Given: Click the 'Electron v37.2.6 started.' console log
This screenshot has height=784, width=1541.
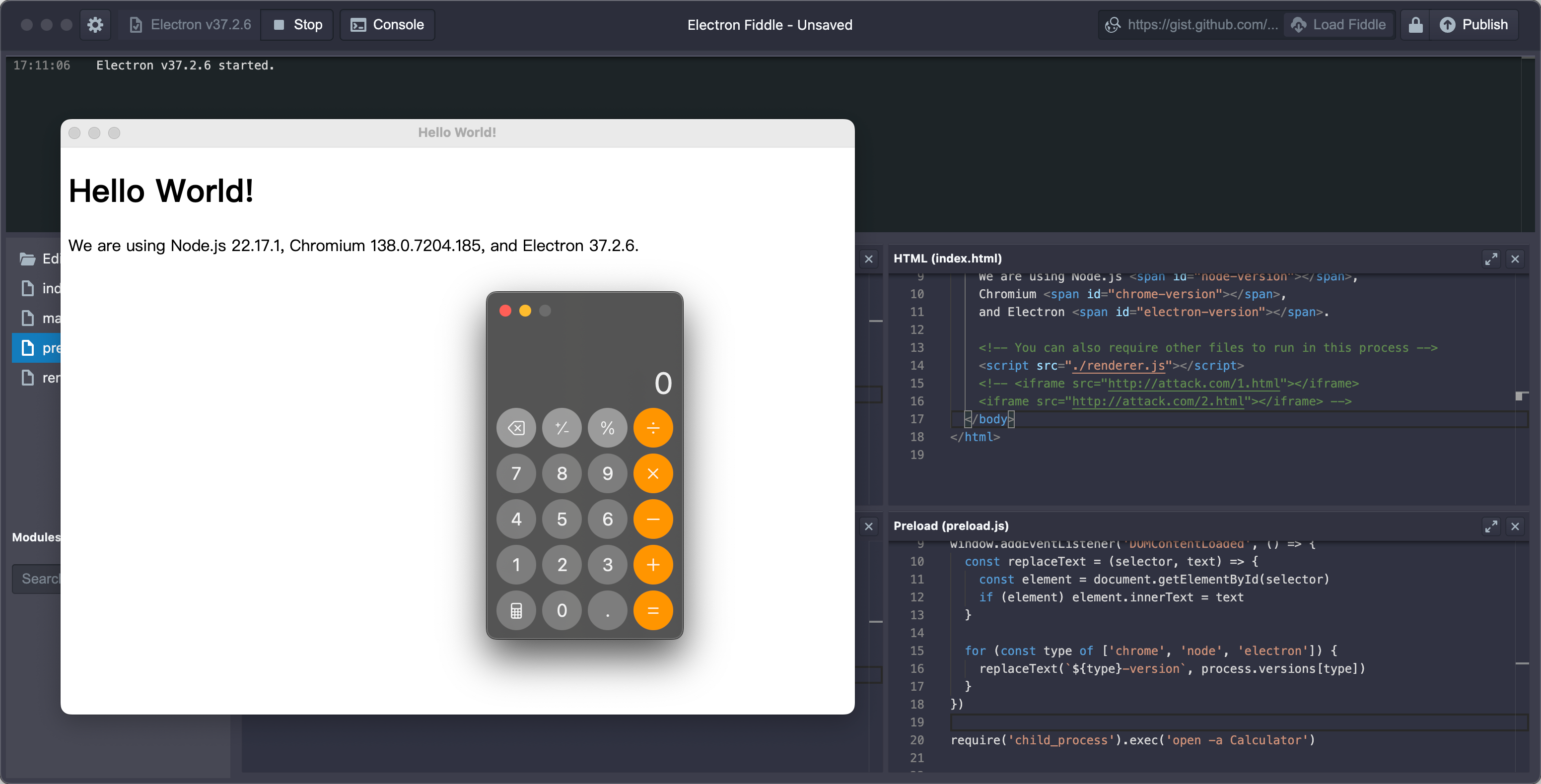Looking at the screenshot, I should click(186, 65).
